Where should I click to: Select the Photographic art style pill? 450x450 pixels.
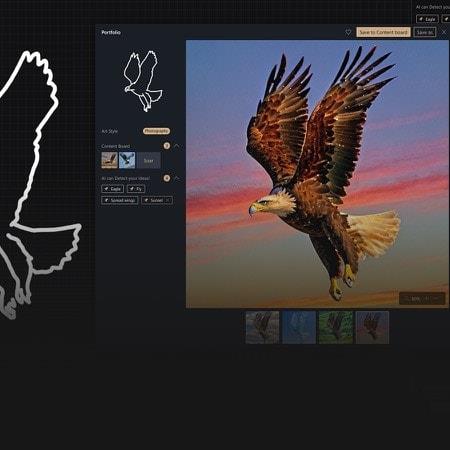156,131
